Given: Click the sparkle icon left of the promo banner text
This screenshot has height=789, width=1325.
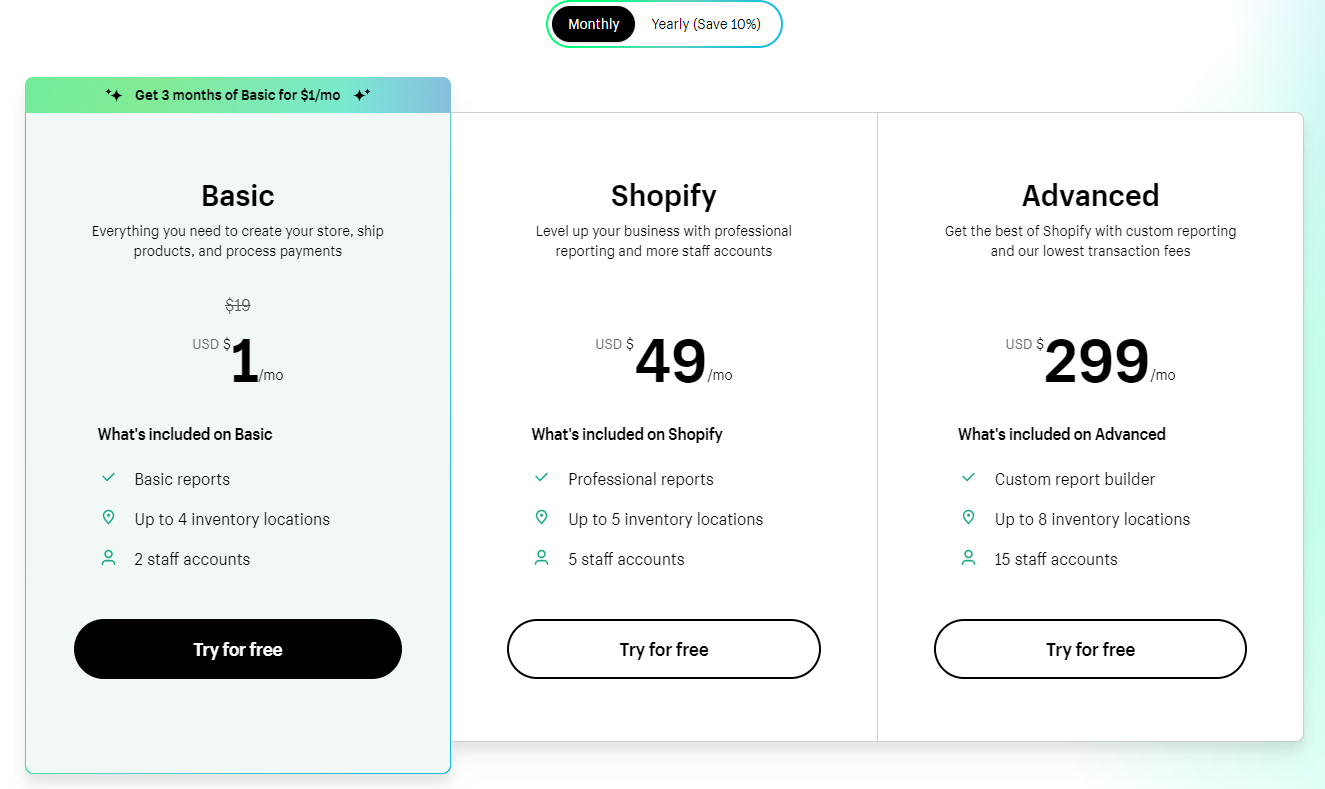Looking at the screenshot, I should point(114,95).
